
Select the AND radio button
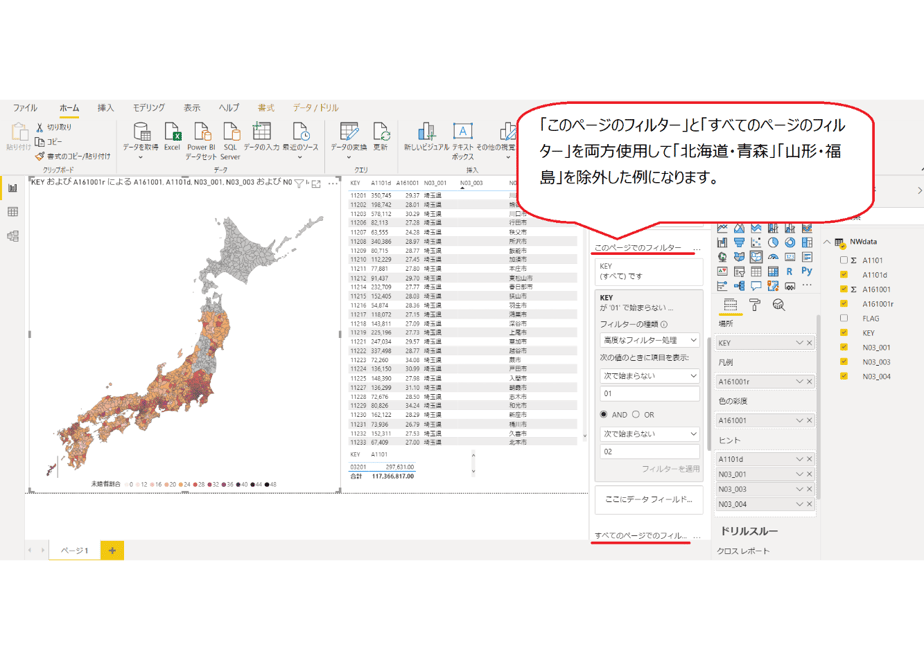pyautogui.click(x=603, y=415)
